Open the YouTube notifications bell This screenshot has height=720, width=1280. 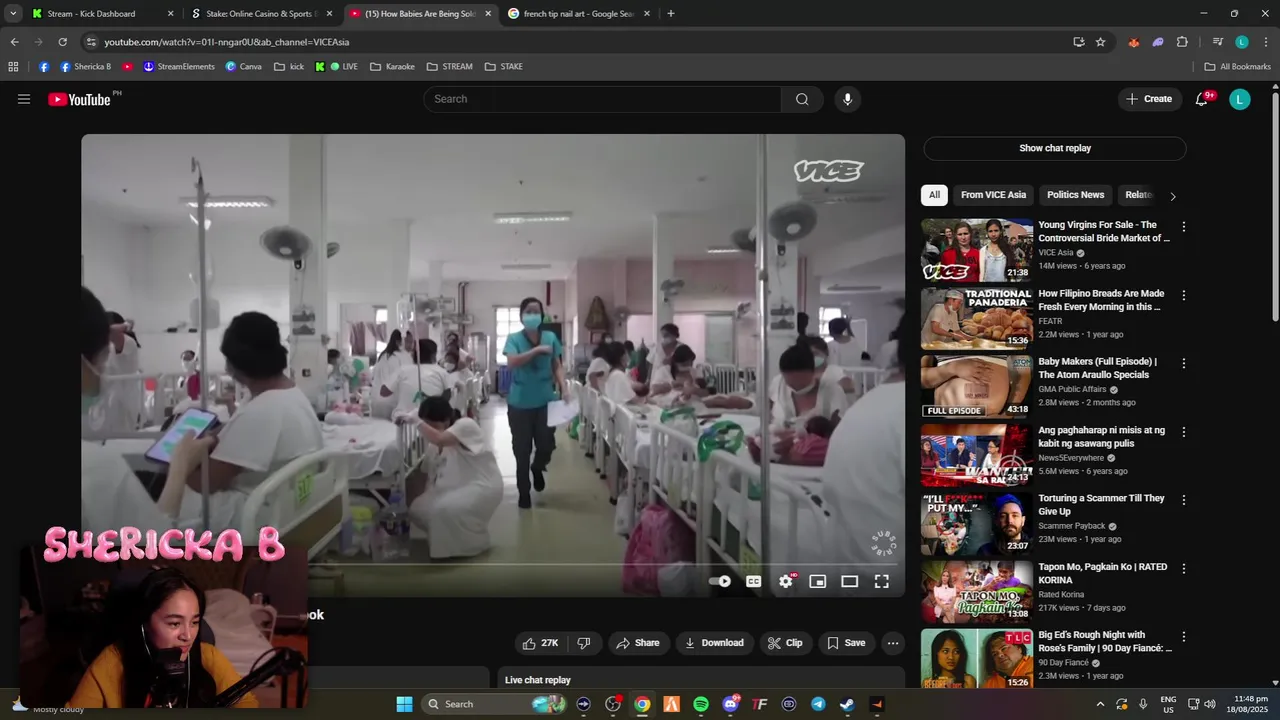(1202, 99)
